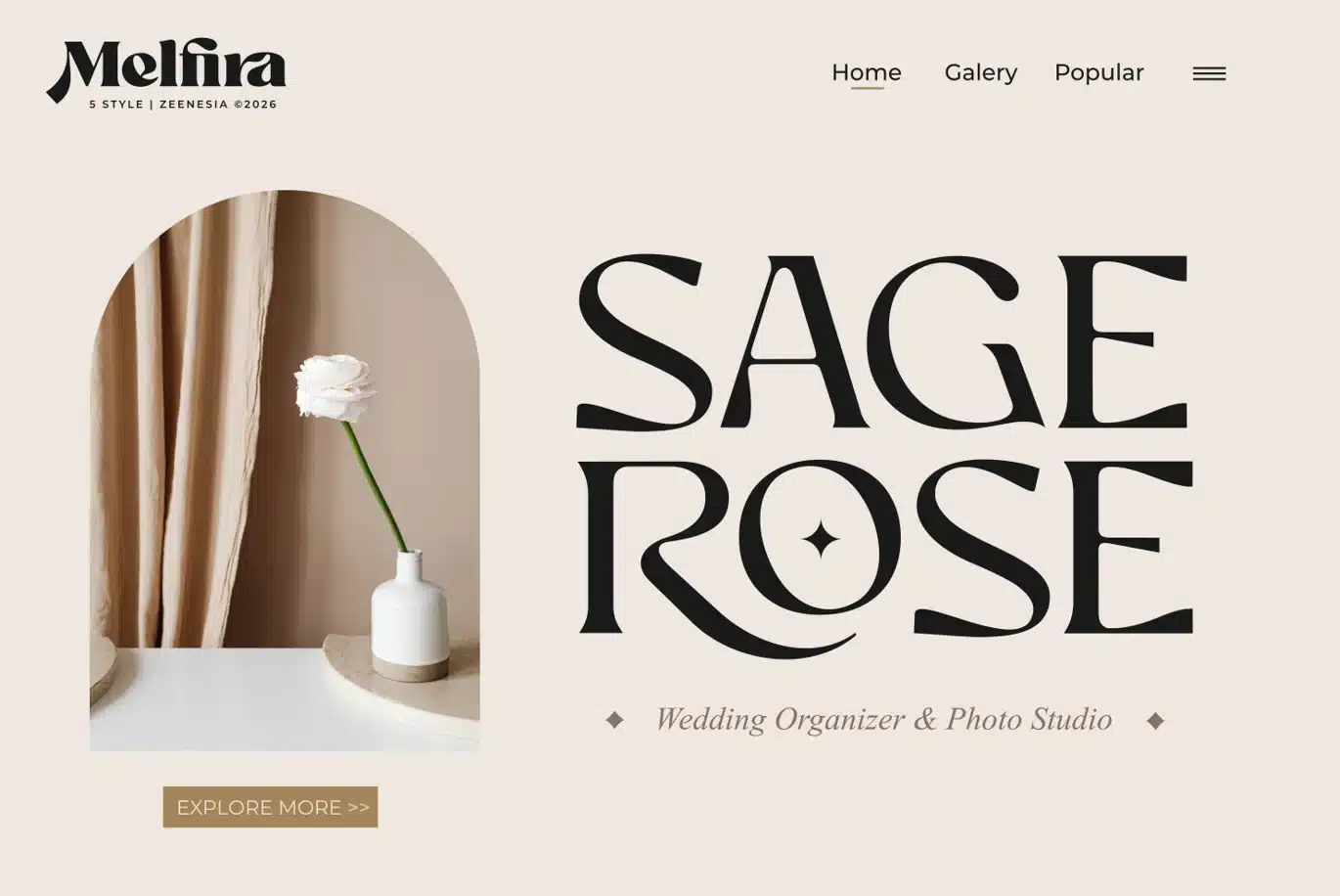Screen dimensions: 1340x896
Task: Click the SAGE headline text
Action: point(881,342)
